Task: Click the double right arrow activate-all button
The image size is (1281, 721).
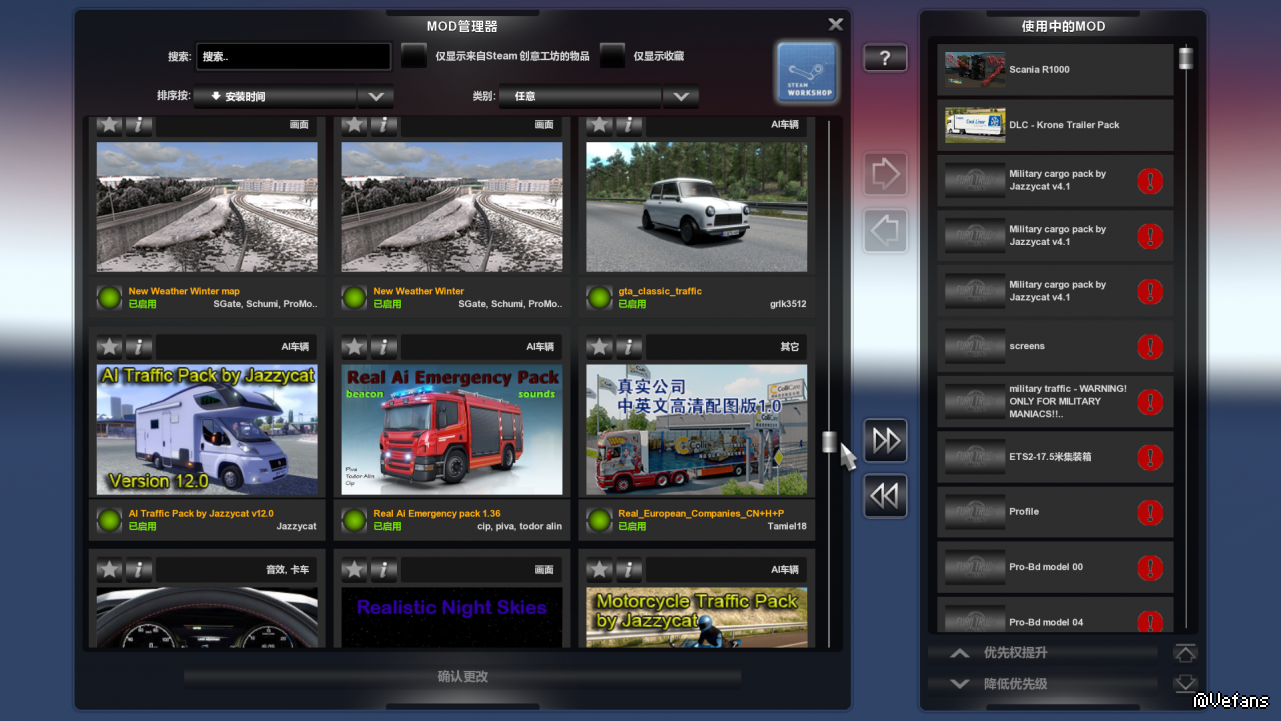Action: tap(885, 441)
